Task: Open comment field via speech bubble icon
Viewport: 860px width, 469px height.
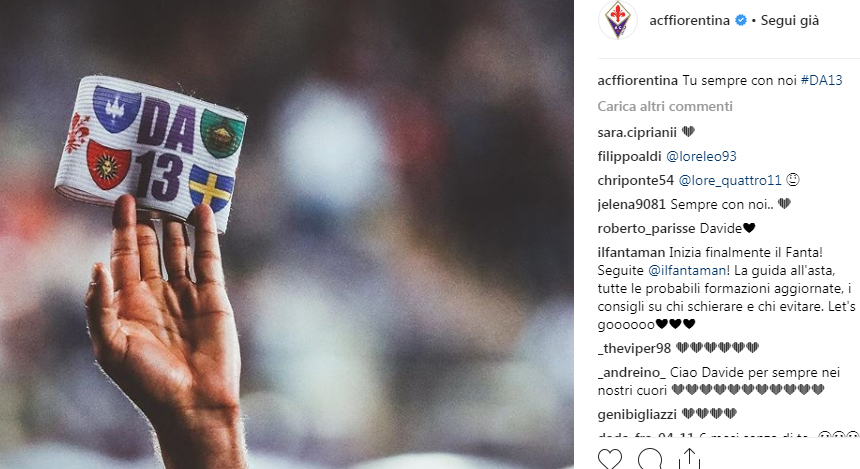Action: click(x=649, y=459)
